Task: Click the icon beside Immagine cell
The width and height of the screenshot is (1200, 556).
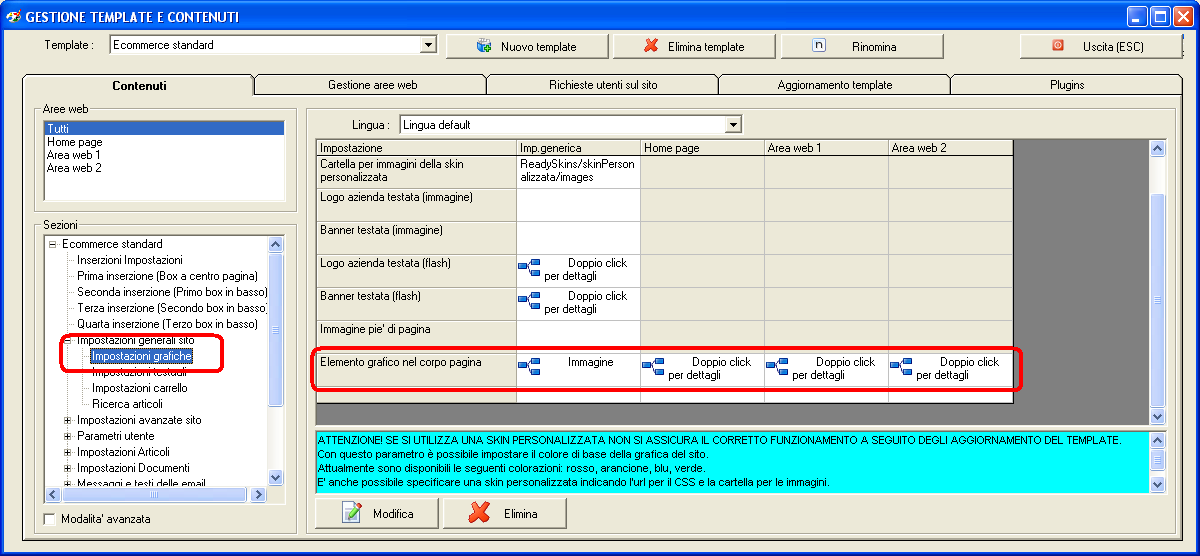Action: [529, 365]
